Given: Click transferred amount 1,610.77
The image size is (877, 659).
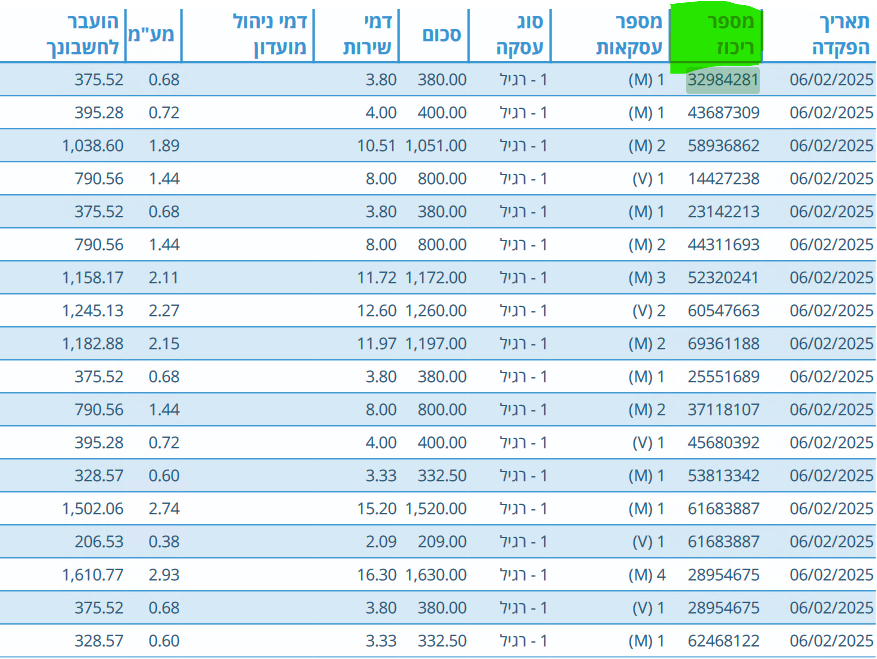Looking at the screenshot, I should pos(92,575).
